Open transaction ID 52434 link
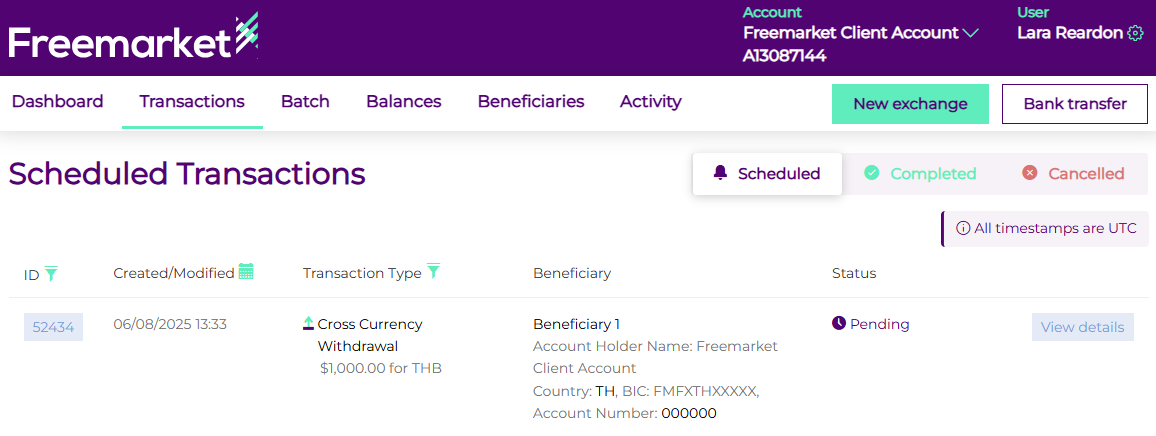Viewport: 1156px width, 436px height. pos(53,327)
